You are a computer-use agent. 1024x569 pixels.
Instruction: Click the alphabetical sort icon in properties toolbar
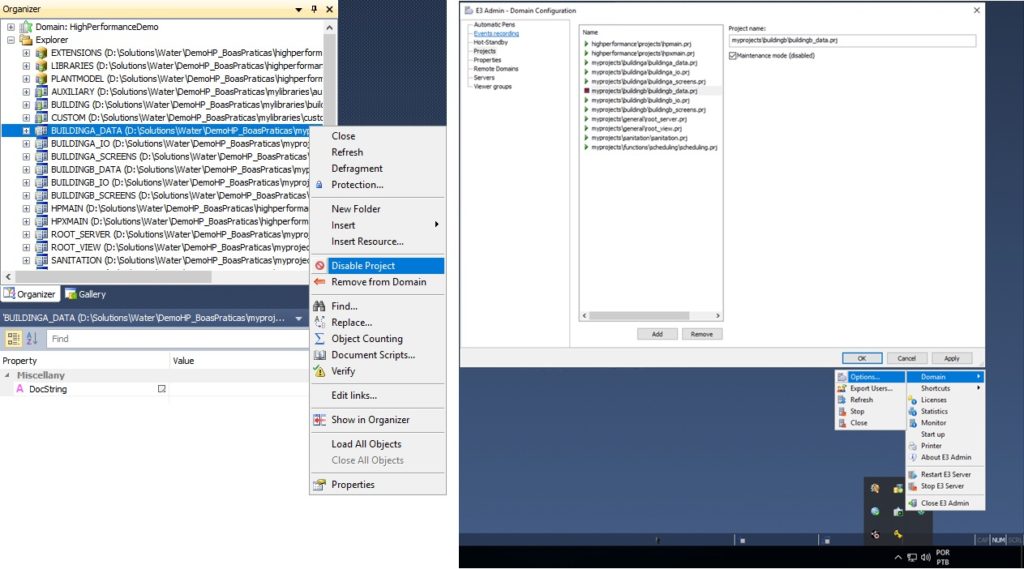click(x=31, y=339)
